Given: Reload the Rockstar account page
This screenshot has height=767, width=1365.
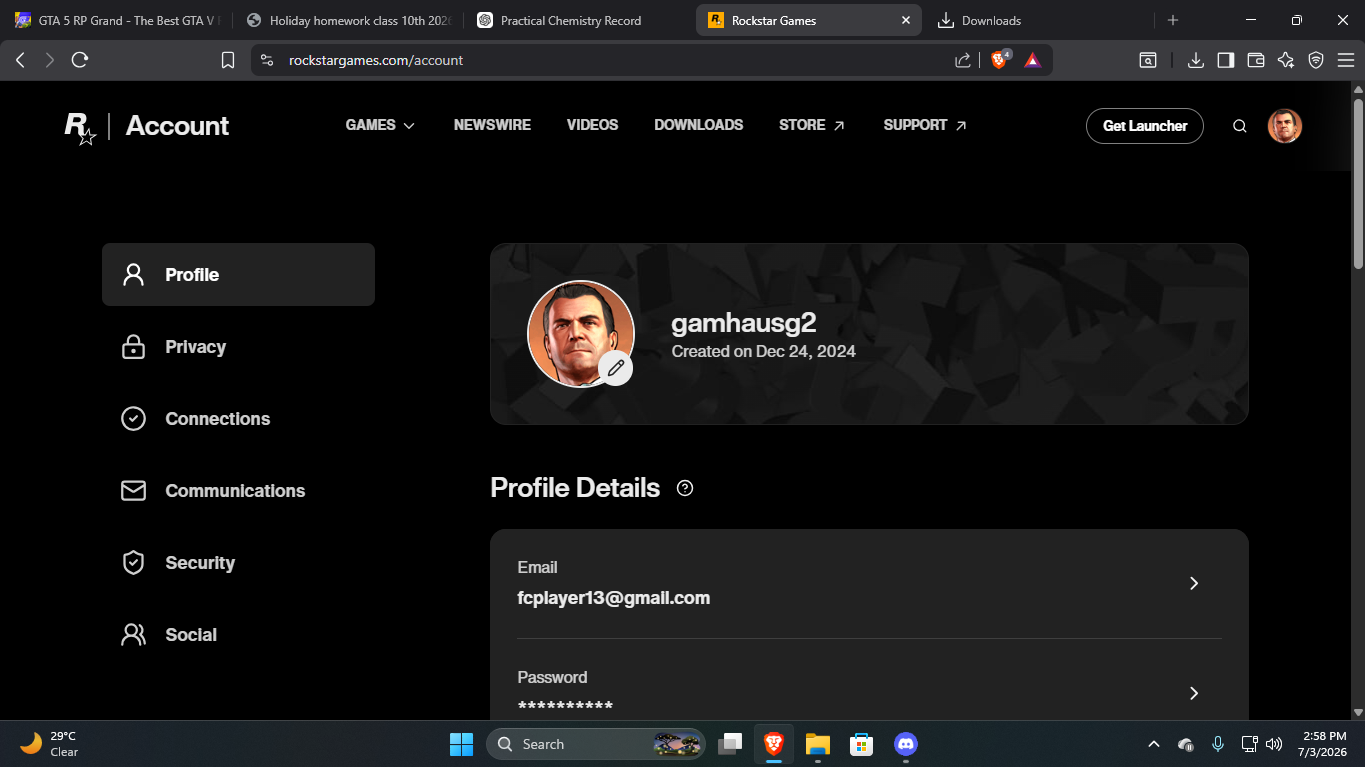Looking at the screenshot, I should click(80, 60).
